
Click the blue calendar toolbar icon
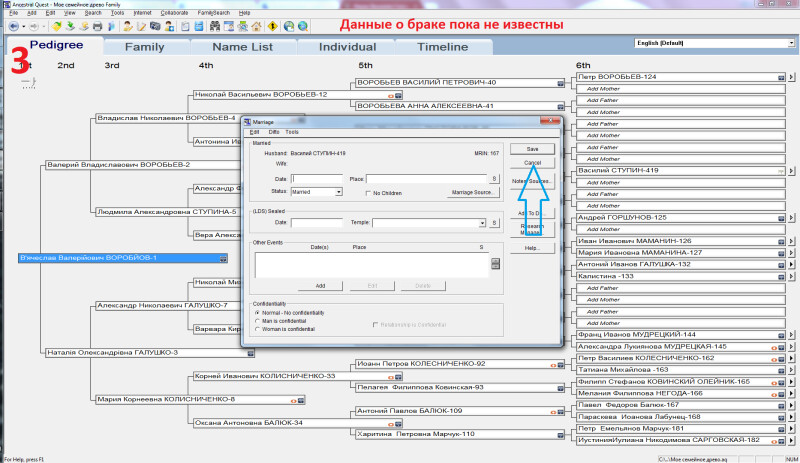199,26
